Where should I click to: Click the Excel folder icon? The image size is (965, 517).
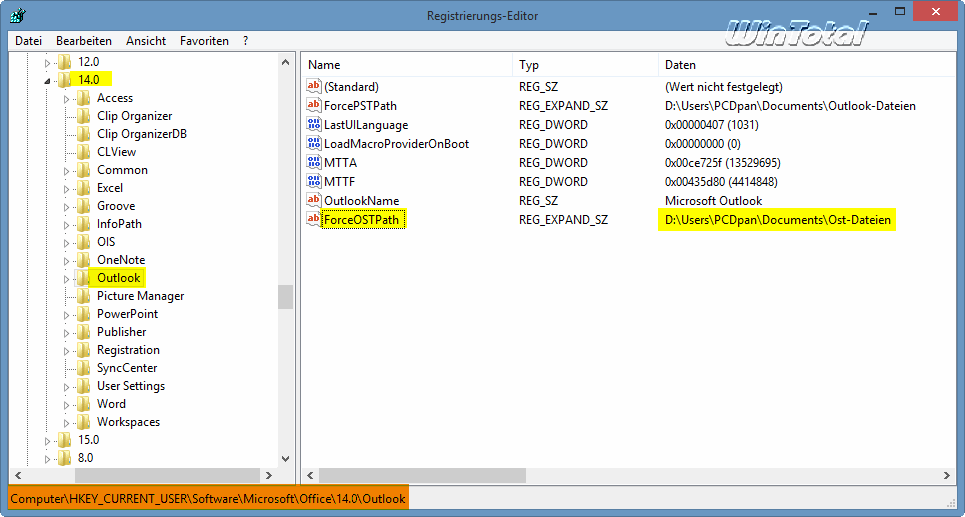click(x=84, y=188)
